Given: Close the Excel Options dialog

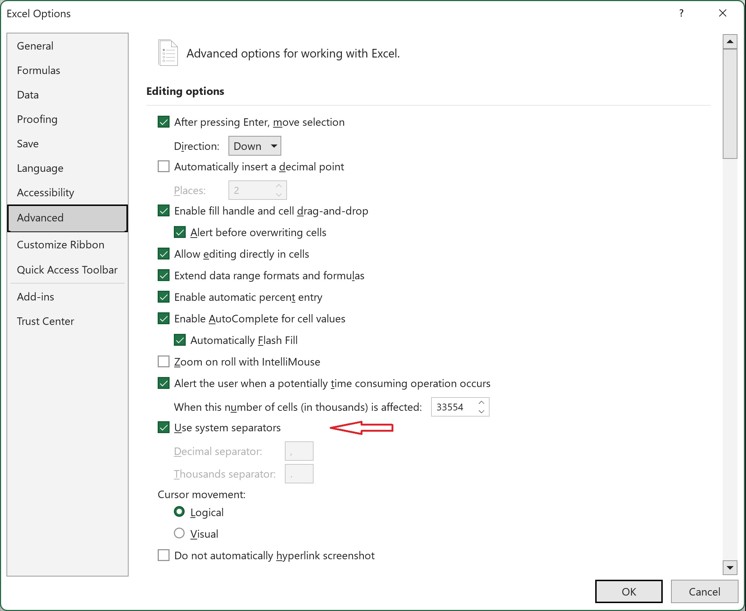Looking at the screenshot, I should pos(722,13).
